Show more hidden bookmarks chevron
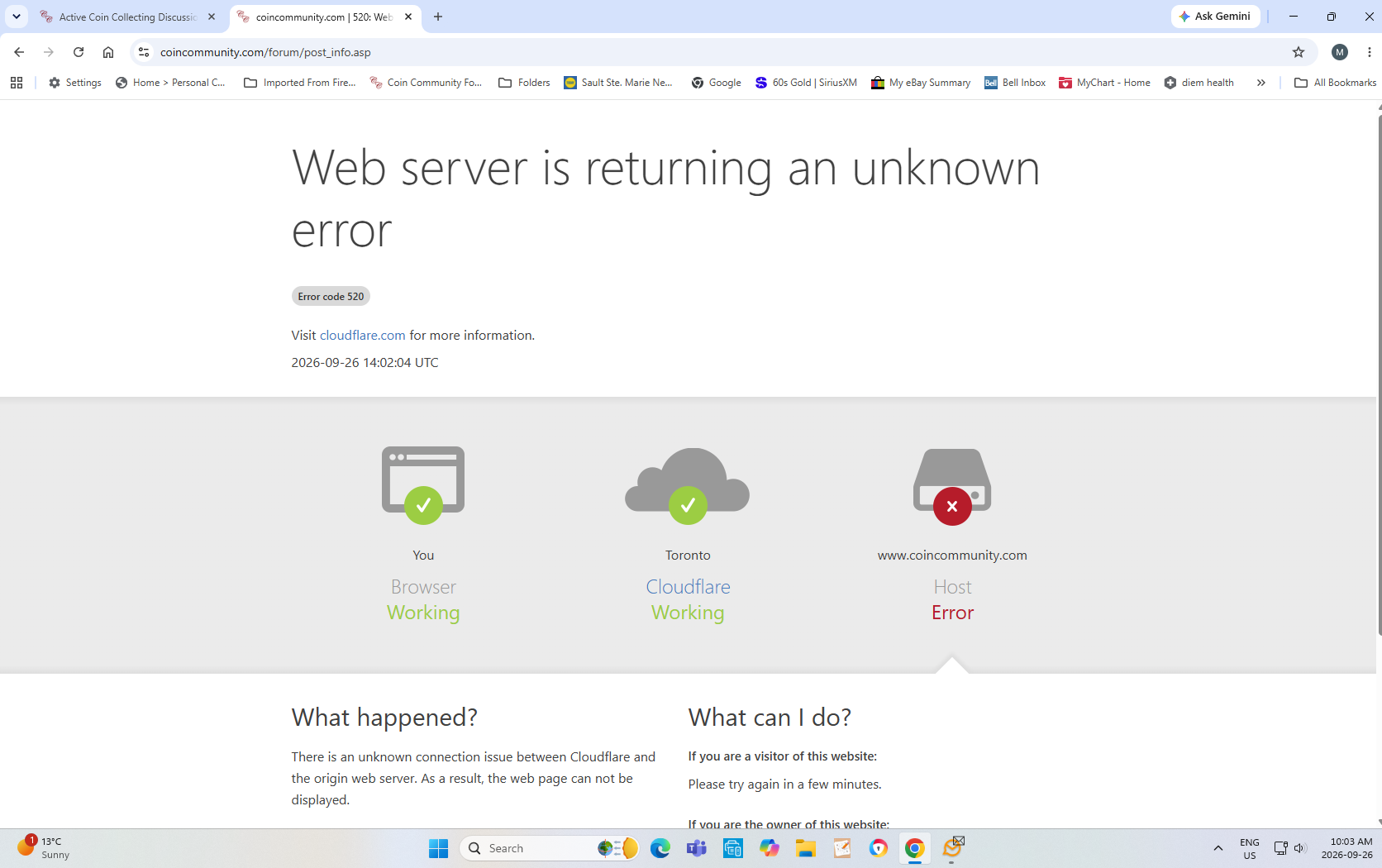 click(1261, 83)
